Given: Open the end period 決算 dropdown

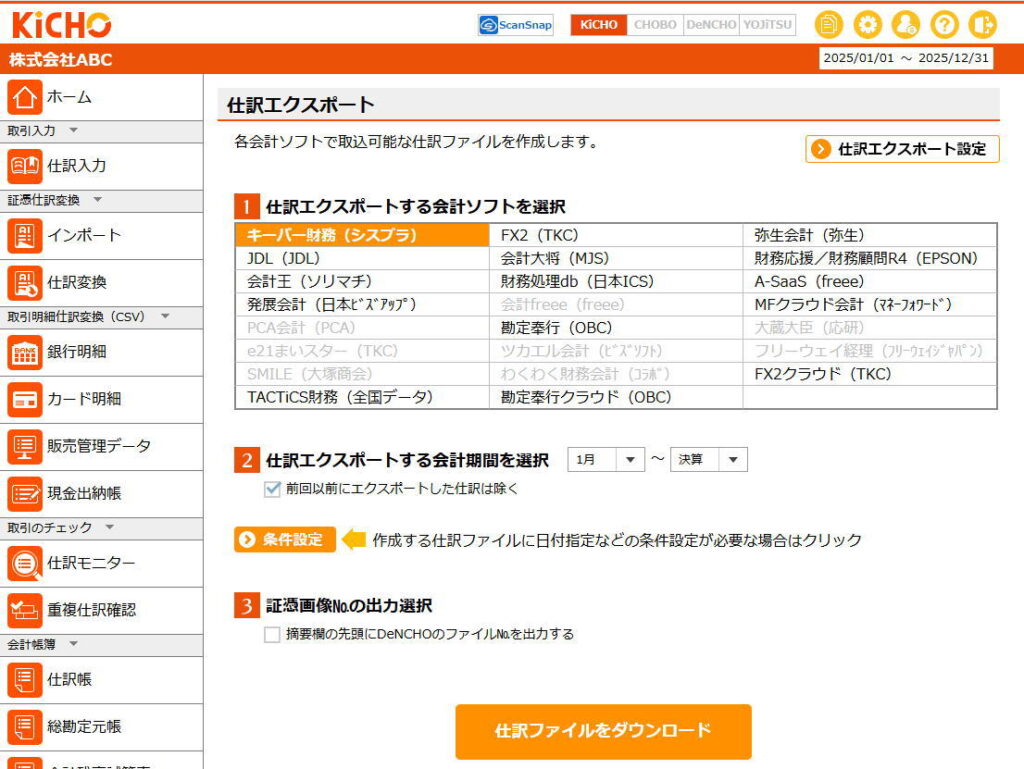Looking at the screenshot, I should (708, 459).
